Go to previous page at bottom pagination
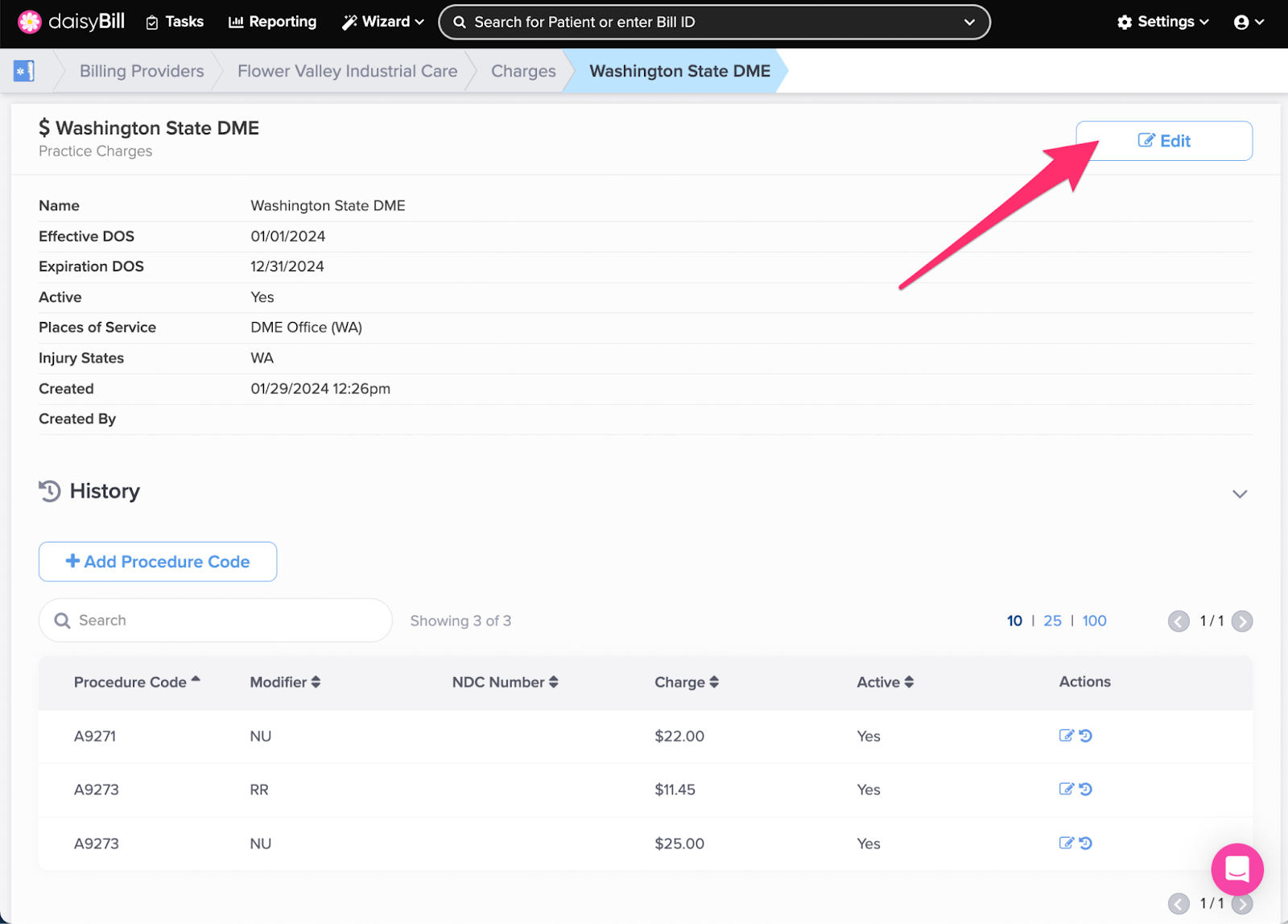This screenshot has height=924, width=1288. [1179, 904]
